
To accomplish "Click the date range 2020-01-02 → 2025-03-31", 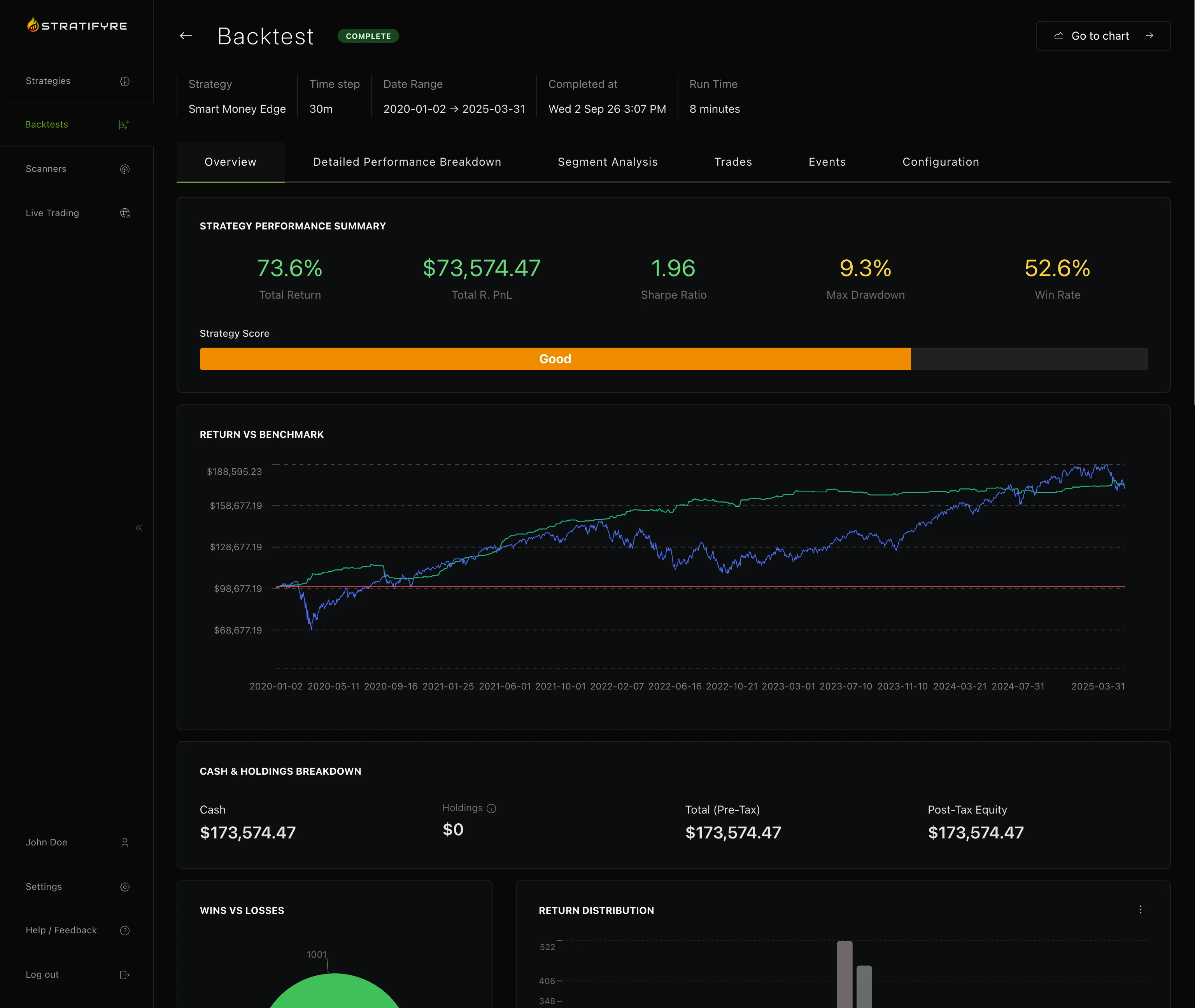I will tap(454, 109).
